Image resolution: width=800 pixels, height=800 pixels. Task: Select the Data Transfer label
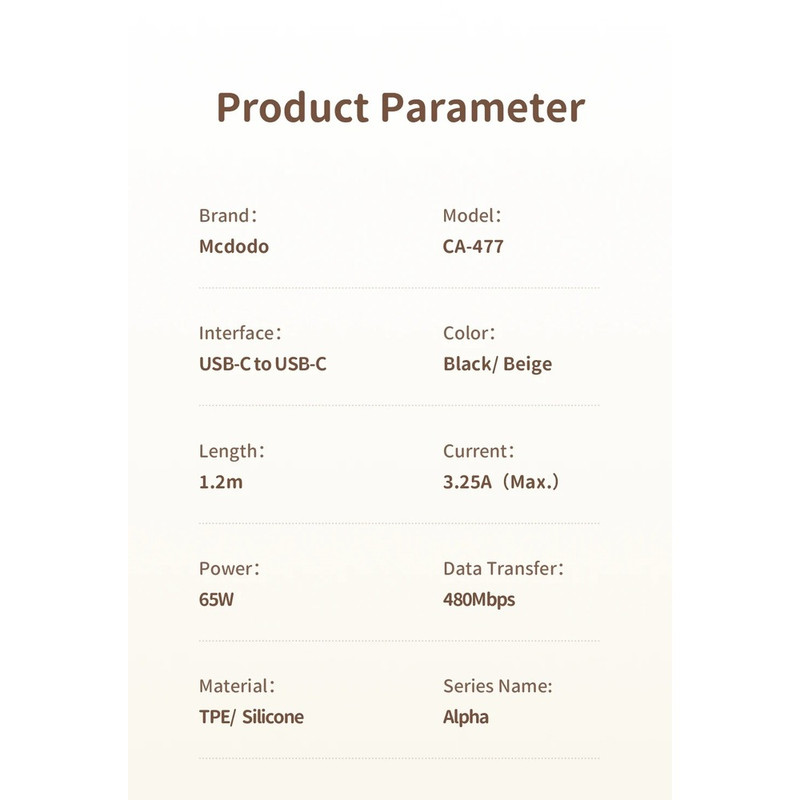point(504,568)
